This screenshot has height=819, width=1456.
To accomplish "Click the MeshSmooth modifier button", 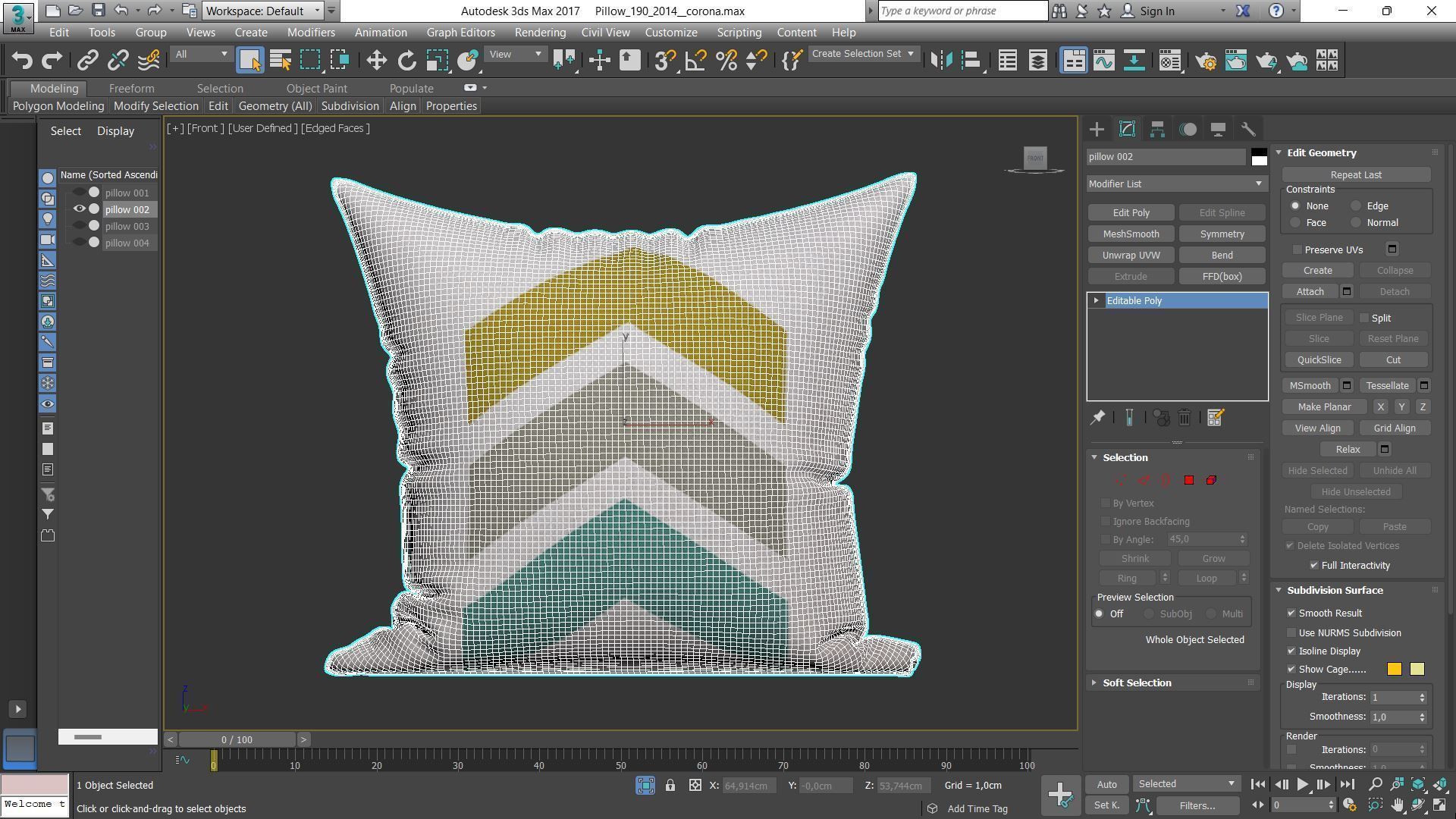I will pos(1131,234).
